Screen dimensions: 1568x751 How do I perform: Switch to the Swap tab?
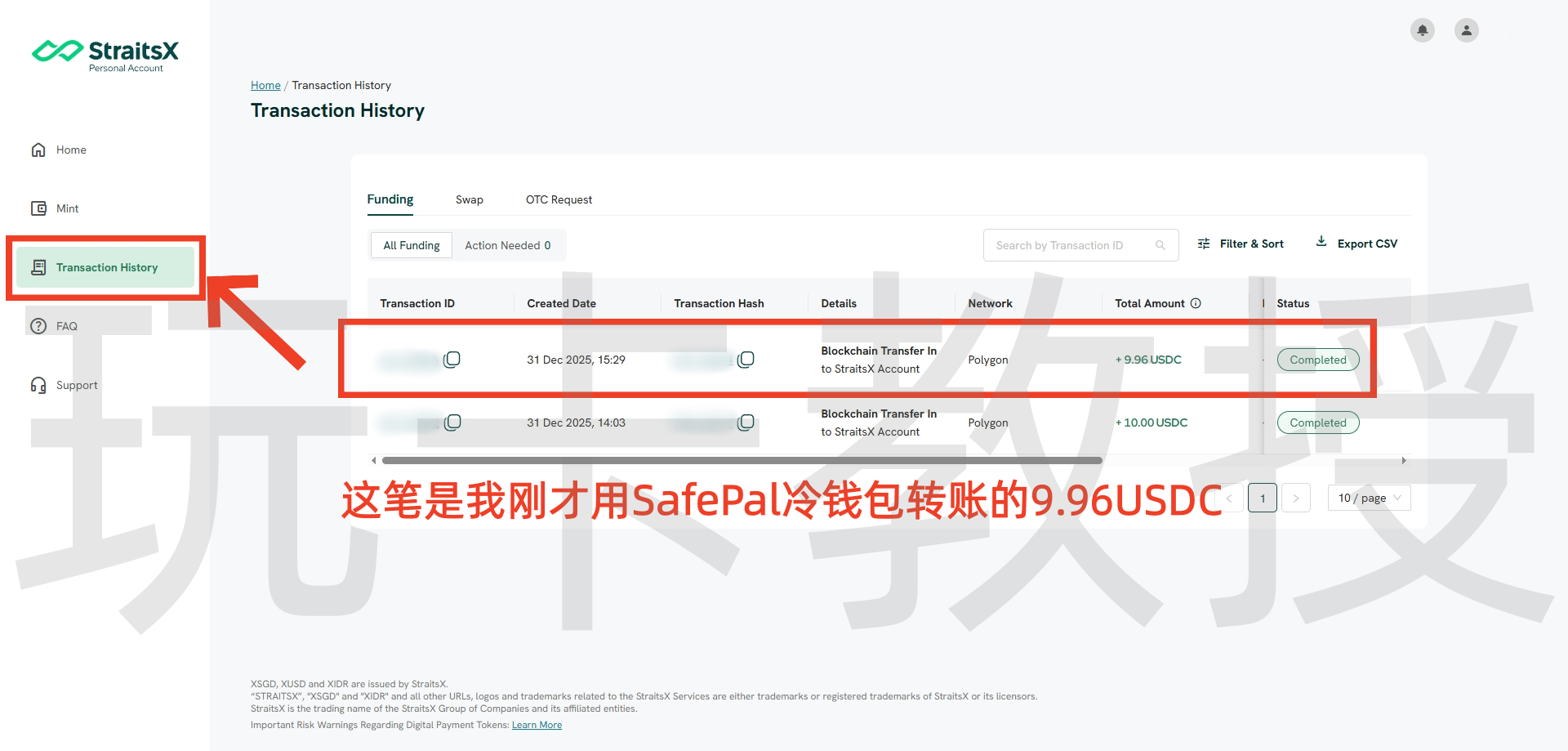(x=469, y=199)
